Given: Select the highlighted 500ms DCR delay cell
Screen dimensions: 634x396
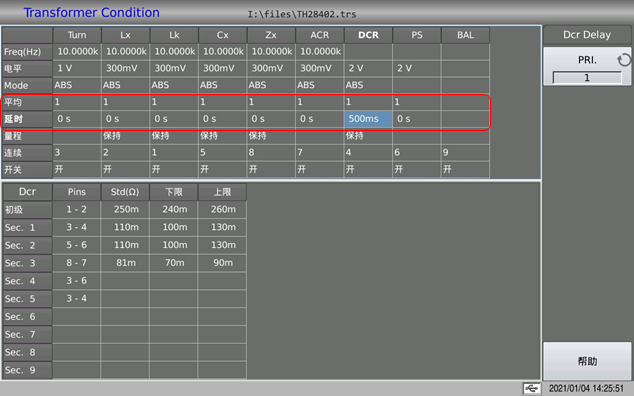Looking at the screenshot, I should [368, 119].
